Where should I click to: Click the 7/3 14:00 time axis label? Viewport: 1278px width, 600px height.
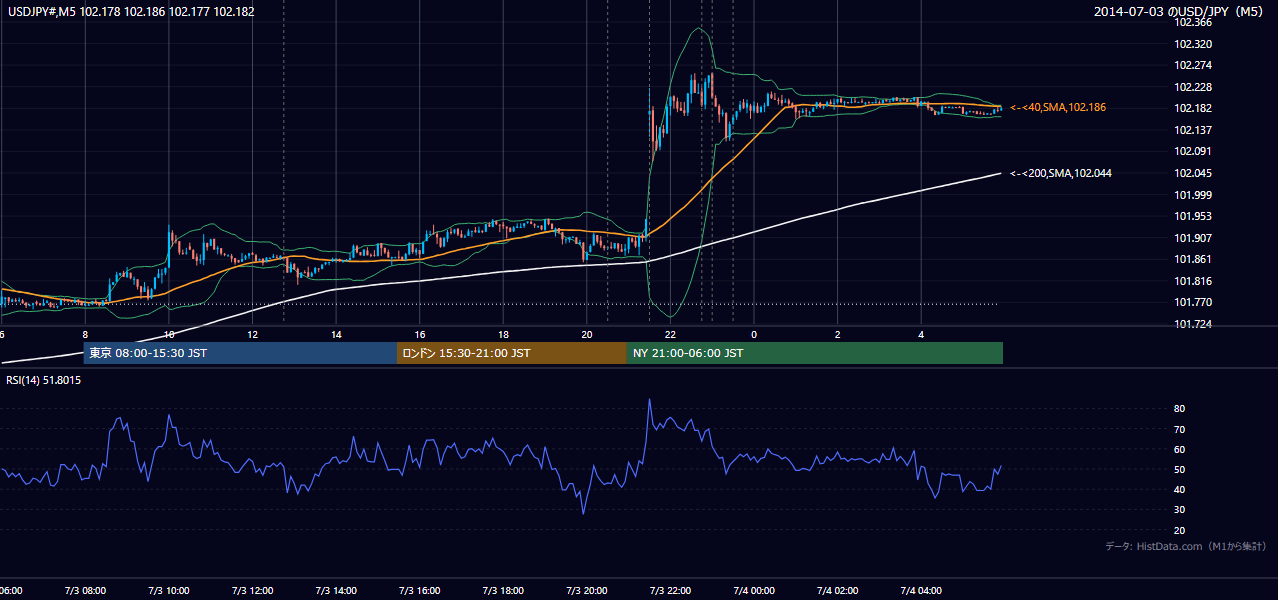click(336, 590)
